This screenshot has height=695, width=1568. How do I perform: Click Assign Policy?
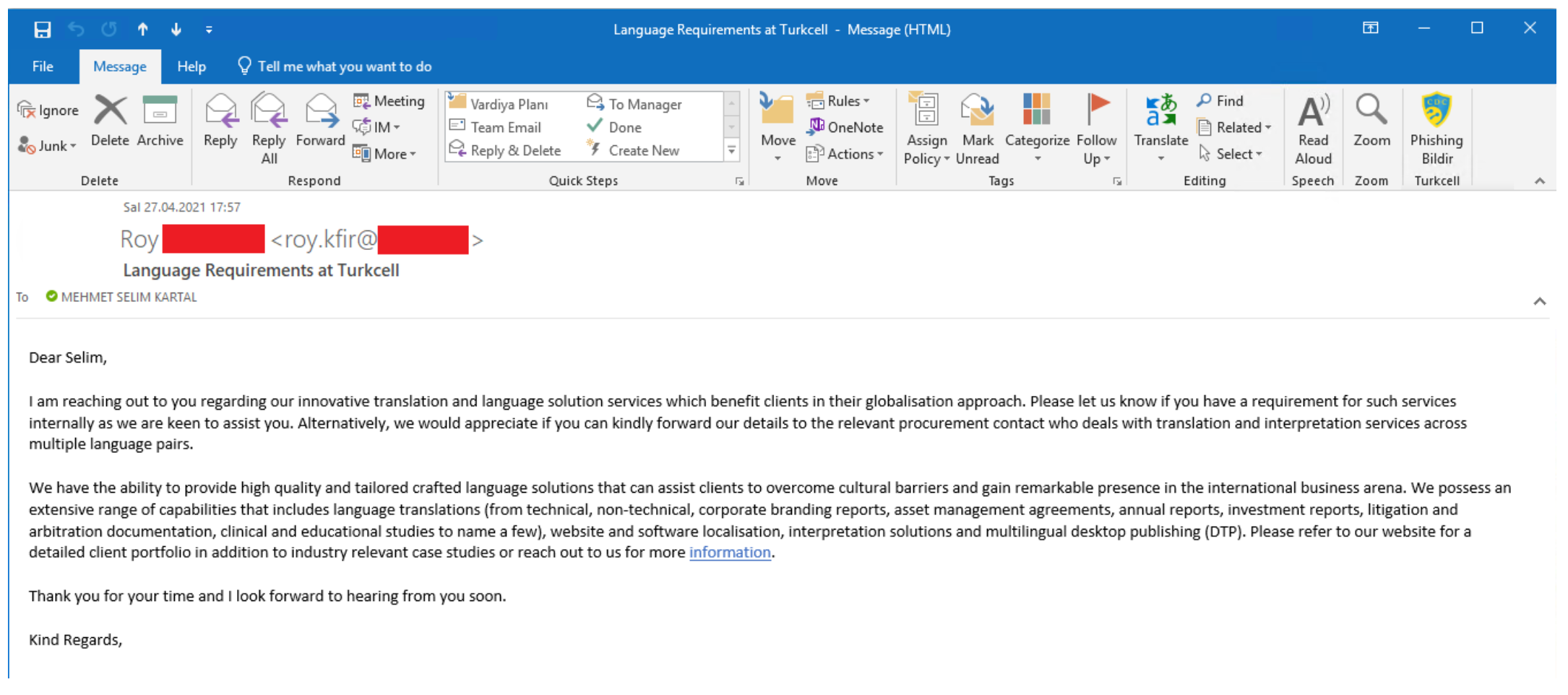pyautogui.click(x=926, y=129)
